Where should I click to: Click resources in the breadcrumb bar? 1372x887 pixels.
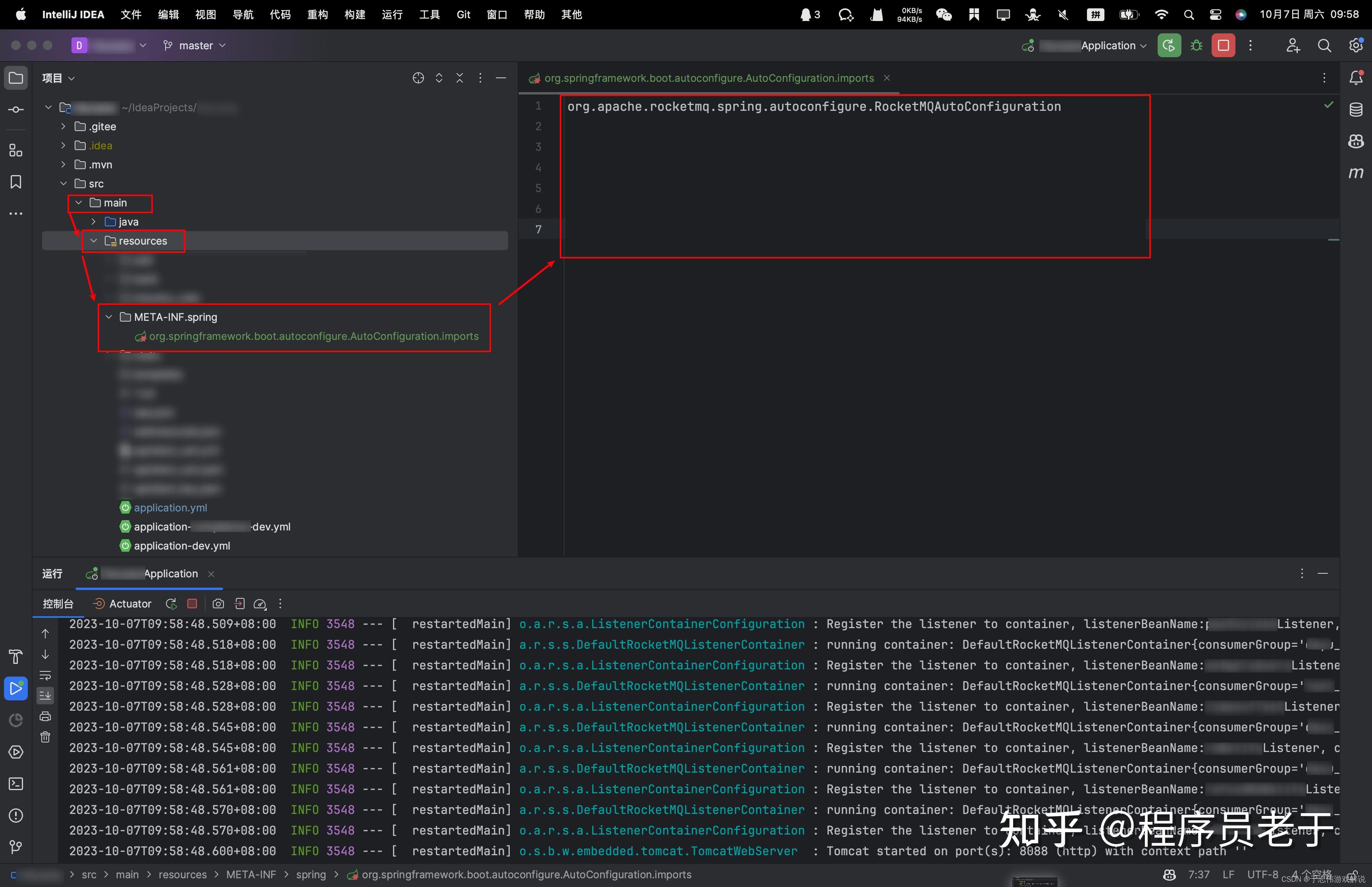pos(183,874)
